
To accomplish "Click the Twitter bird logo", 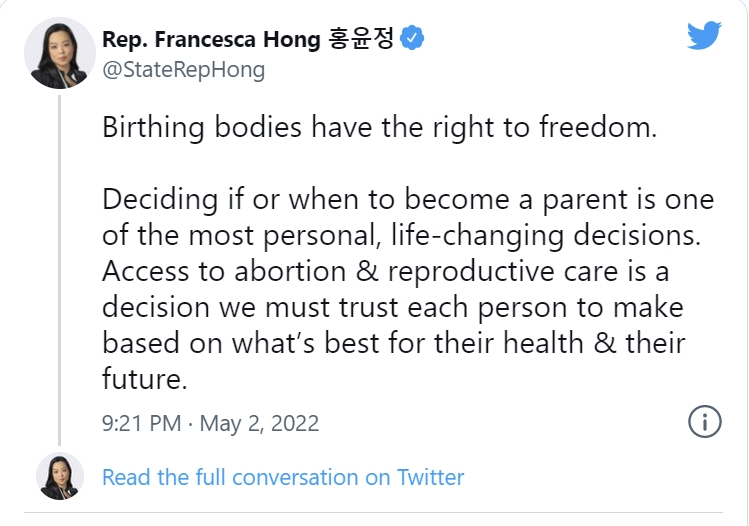I will pos(704,35).
